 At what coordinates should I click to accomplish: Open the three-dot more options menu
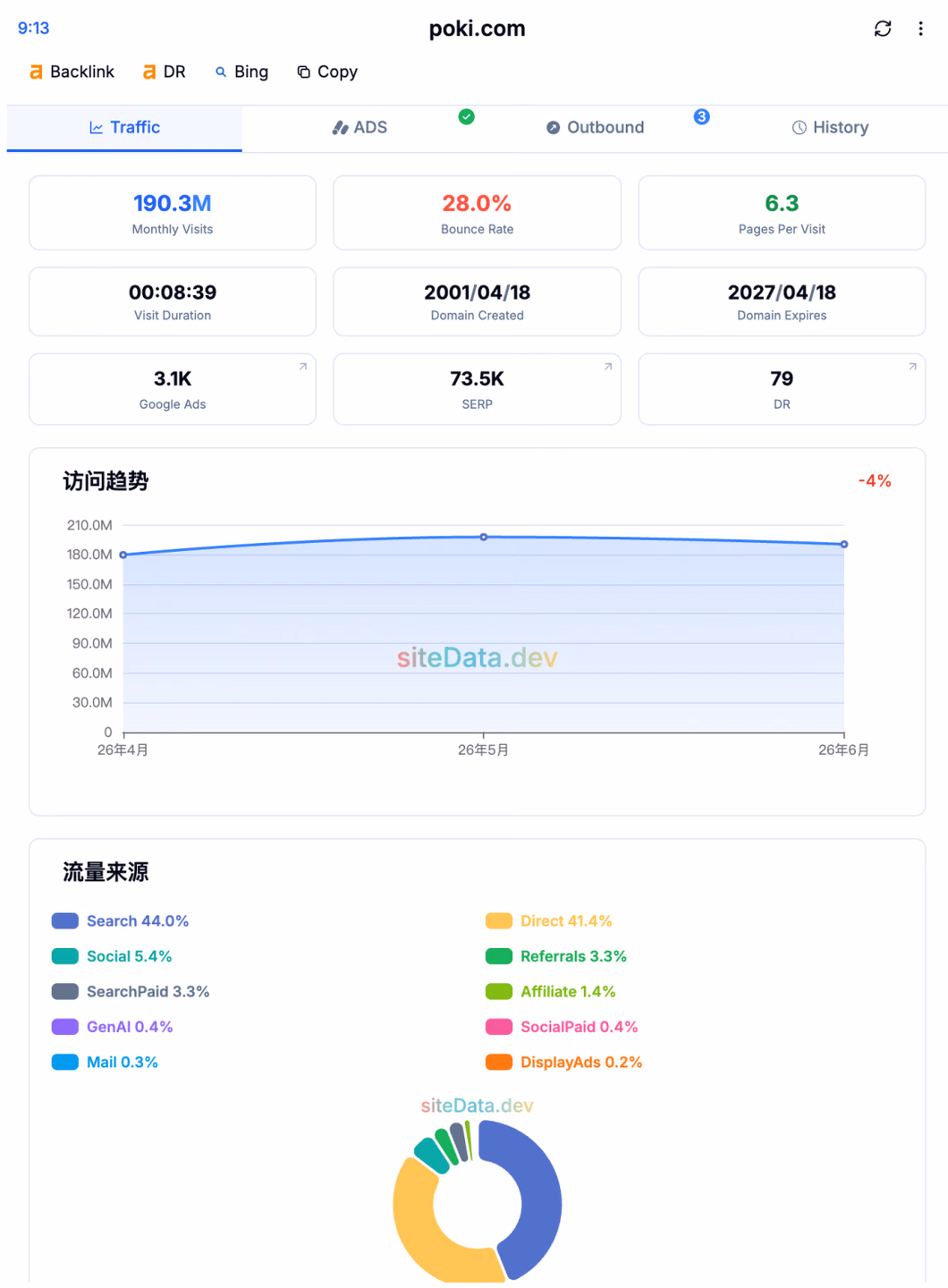(920, 29)
